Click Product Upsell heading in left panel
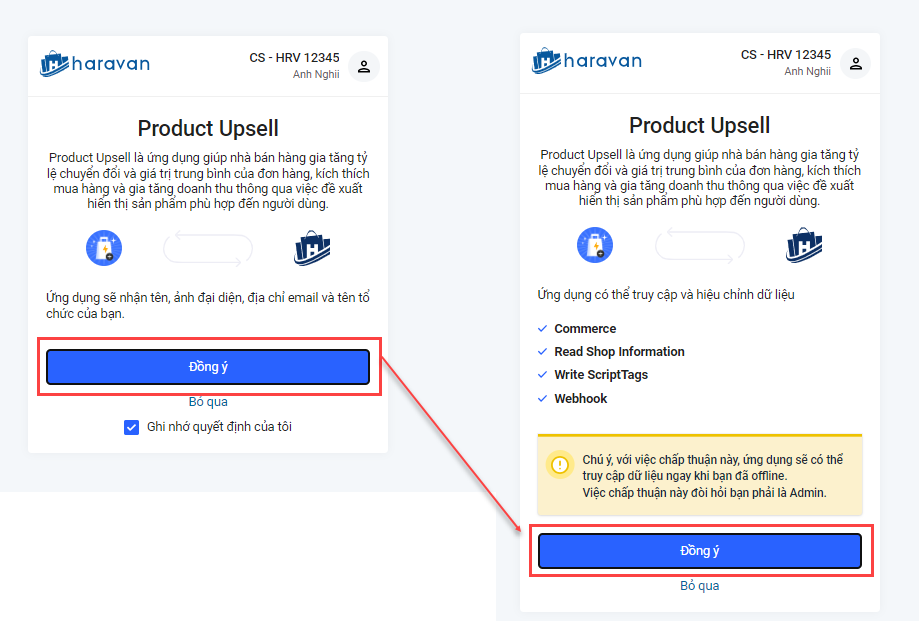Viewport: 919px width, 621px height. 208,128
